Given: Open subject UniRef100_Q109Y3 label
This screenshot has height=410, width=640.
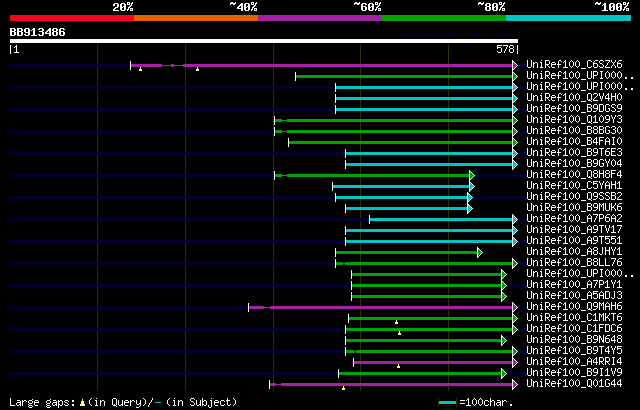Looking at the screenshot, I should (x=574, y=120).
